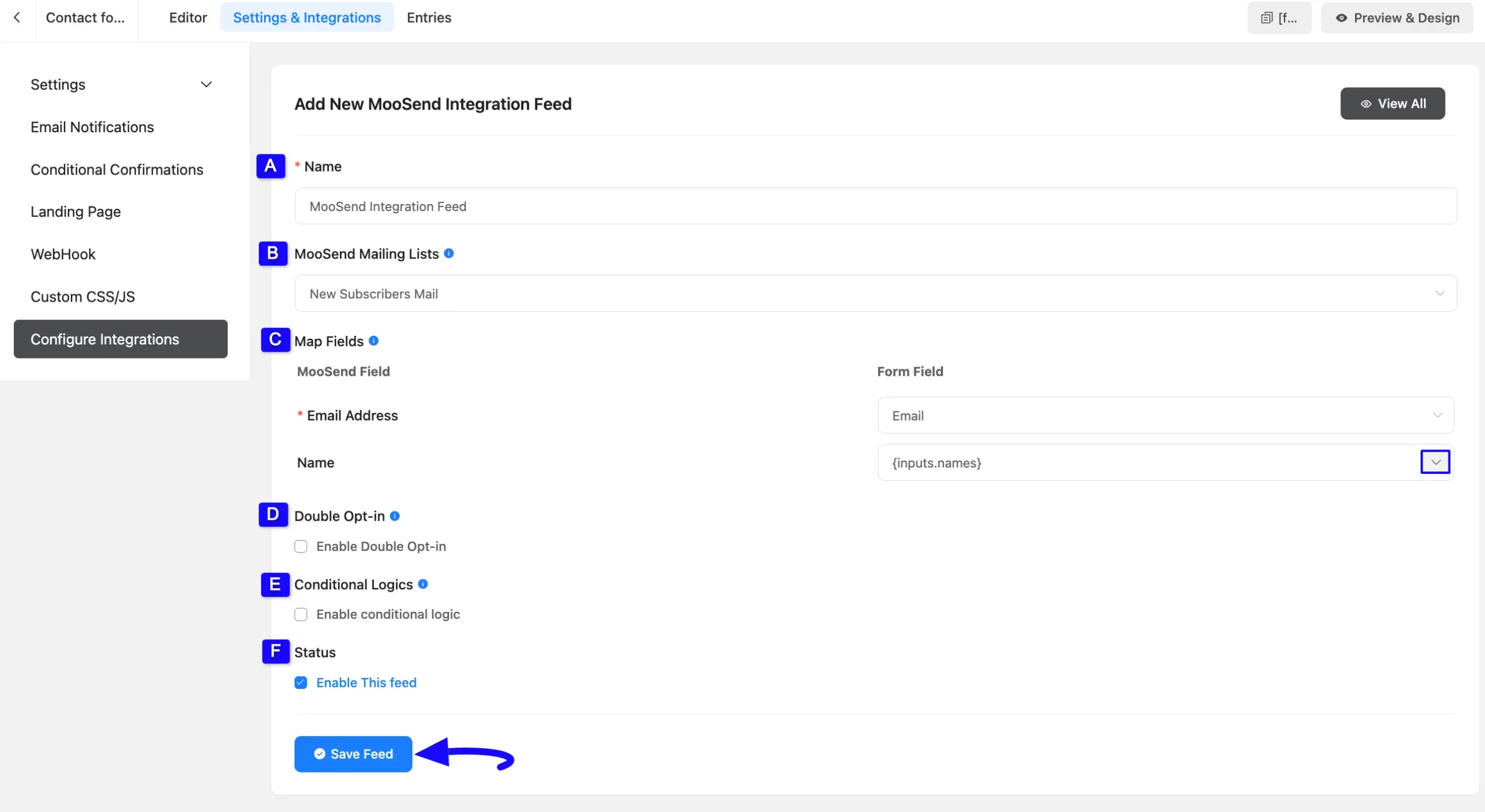Open Email Notifications settings

pos(92,127)
